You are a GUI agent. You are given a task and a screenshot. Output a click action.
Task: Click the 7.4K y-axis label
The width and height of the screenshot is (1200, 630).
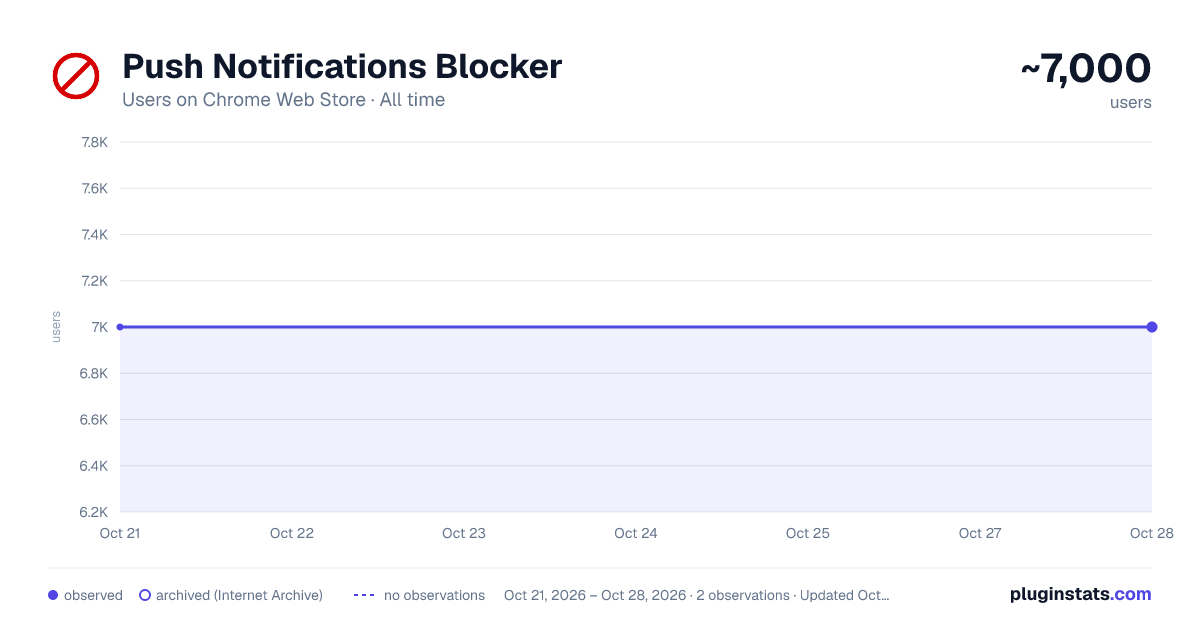(x=94, y=235)
